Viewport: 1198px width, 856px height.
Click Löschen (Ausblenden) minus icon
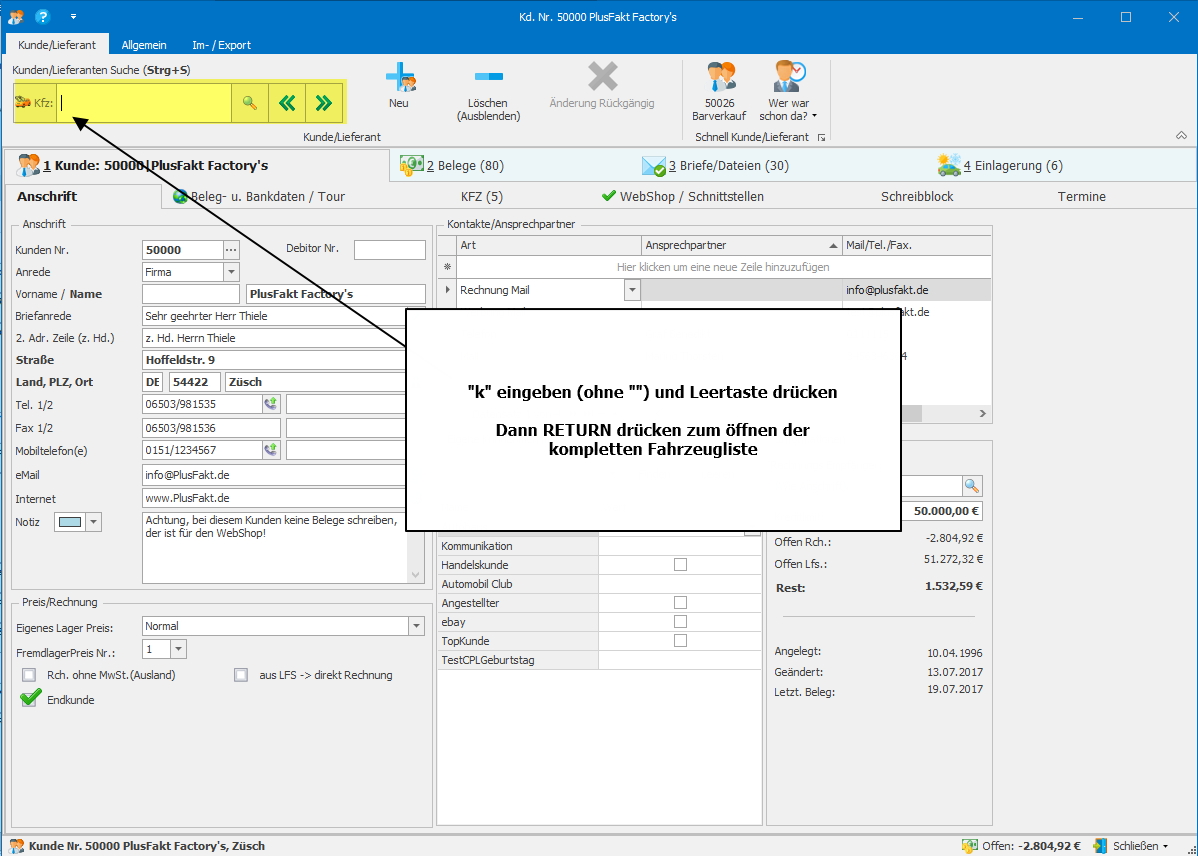click(489, 76)
